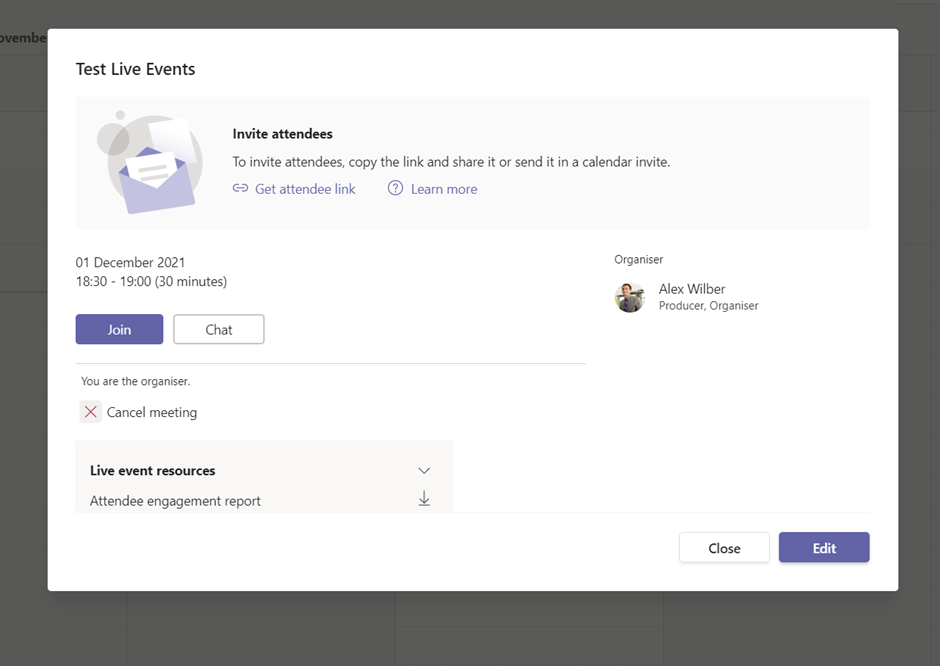Screen dimensions: 940x666
Task: Click the Live event resources heading
Action: (x=153, y=471)
